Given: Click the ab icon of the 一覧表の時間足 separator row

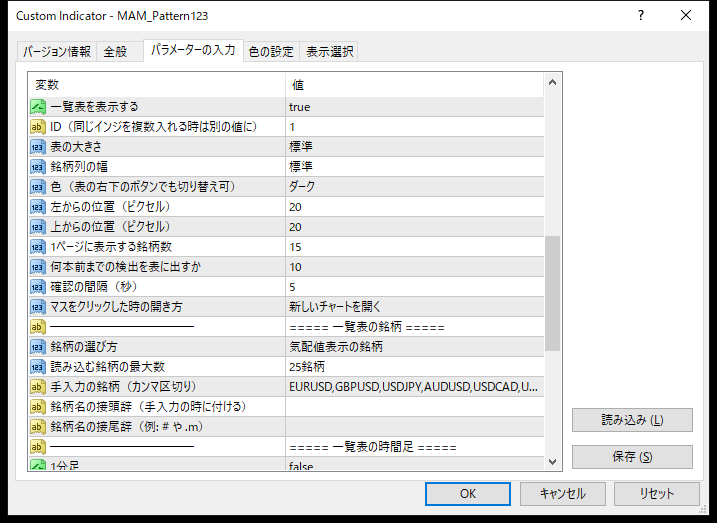Looking at the screenshot, I should click(38, 447).
